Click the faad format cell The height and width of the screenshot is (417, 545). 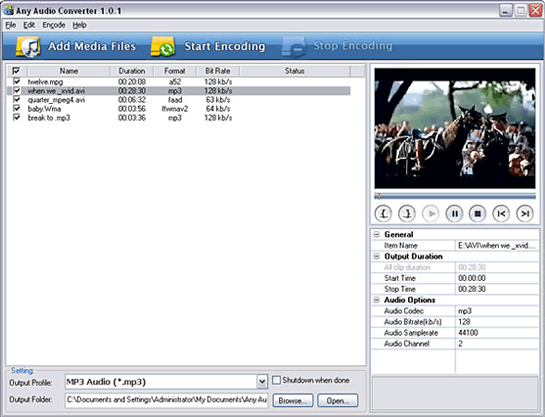pos(175,100)
